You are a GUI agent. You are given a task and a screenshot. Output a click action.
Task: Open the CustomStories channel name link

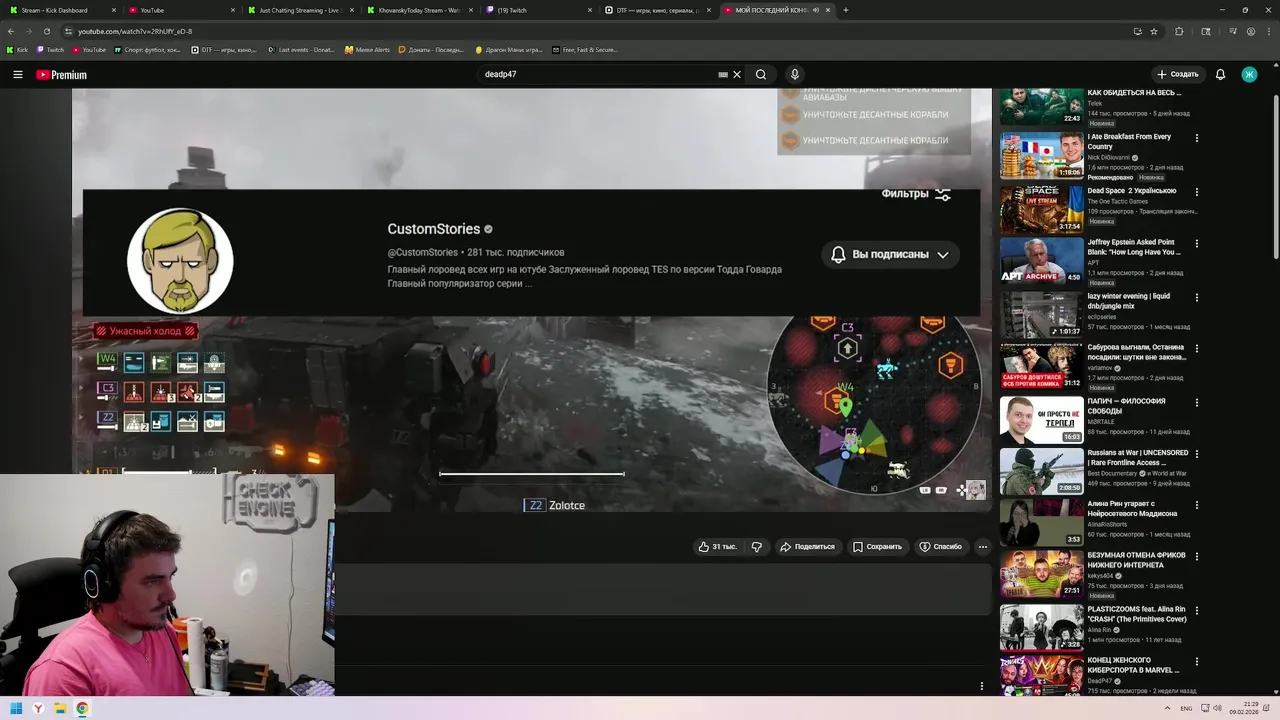(433, 229)
